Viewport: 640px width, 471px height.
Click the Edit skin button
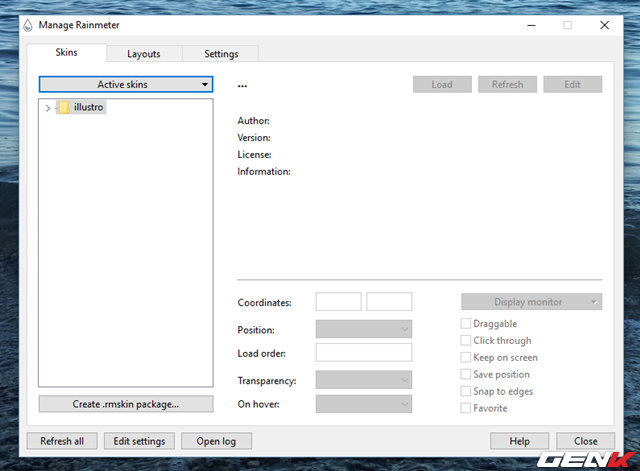tap(572, 84)
